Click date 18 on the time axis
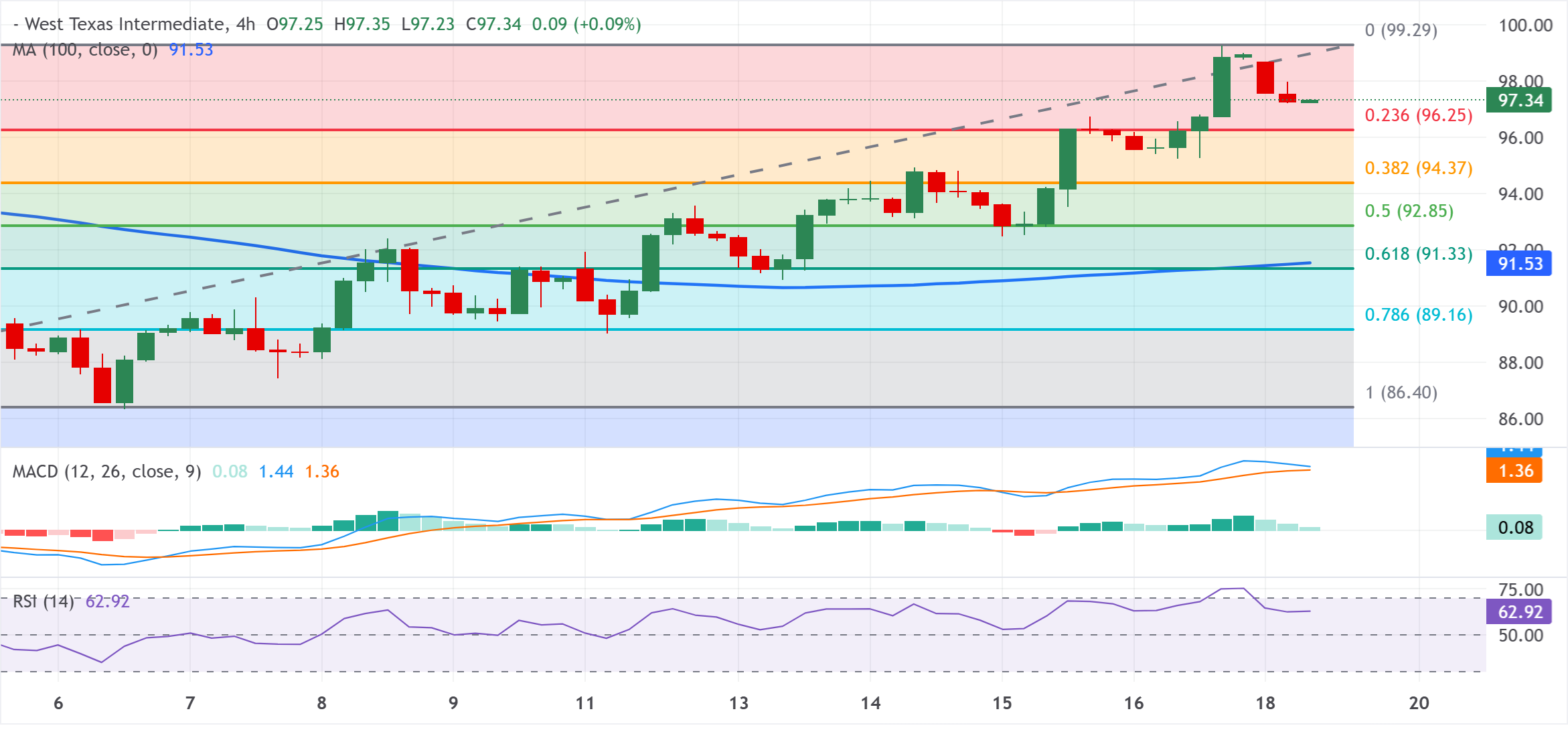This screenshot has width=1568, height=742. 1265,703
